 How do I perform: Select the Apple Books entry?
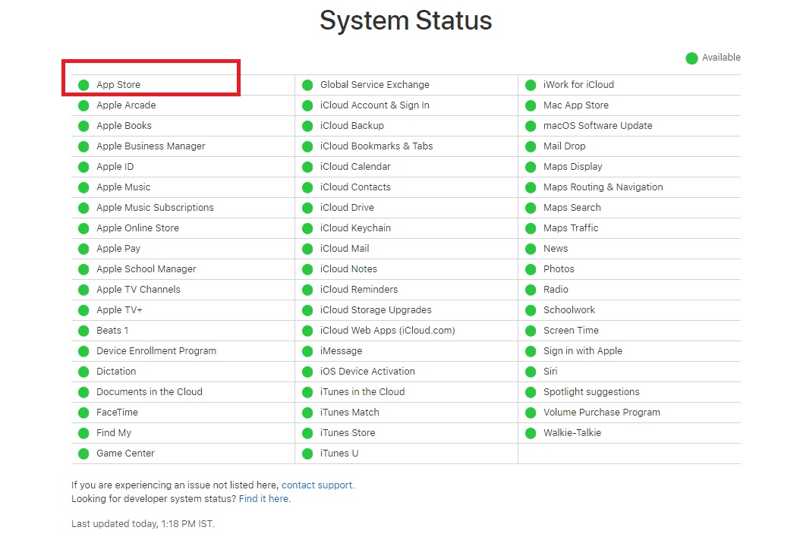pyautogui.click(x=124, y=126)
